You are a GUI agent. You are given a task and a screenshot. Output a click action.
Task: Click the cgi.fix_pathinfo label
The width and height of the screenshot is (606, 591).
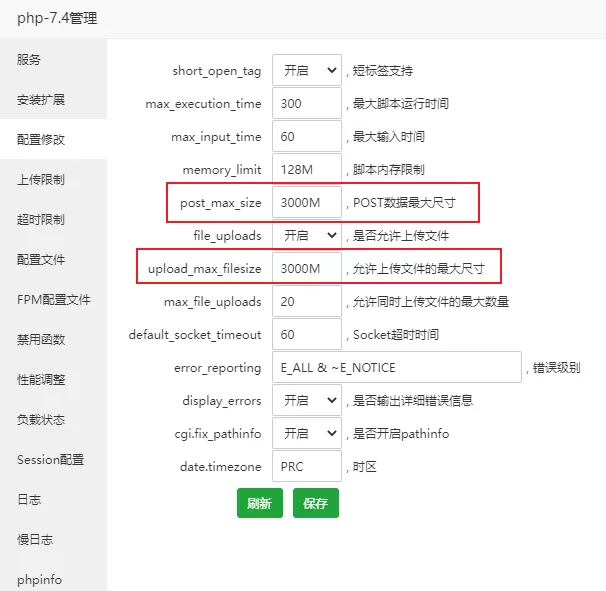(218, 434)
